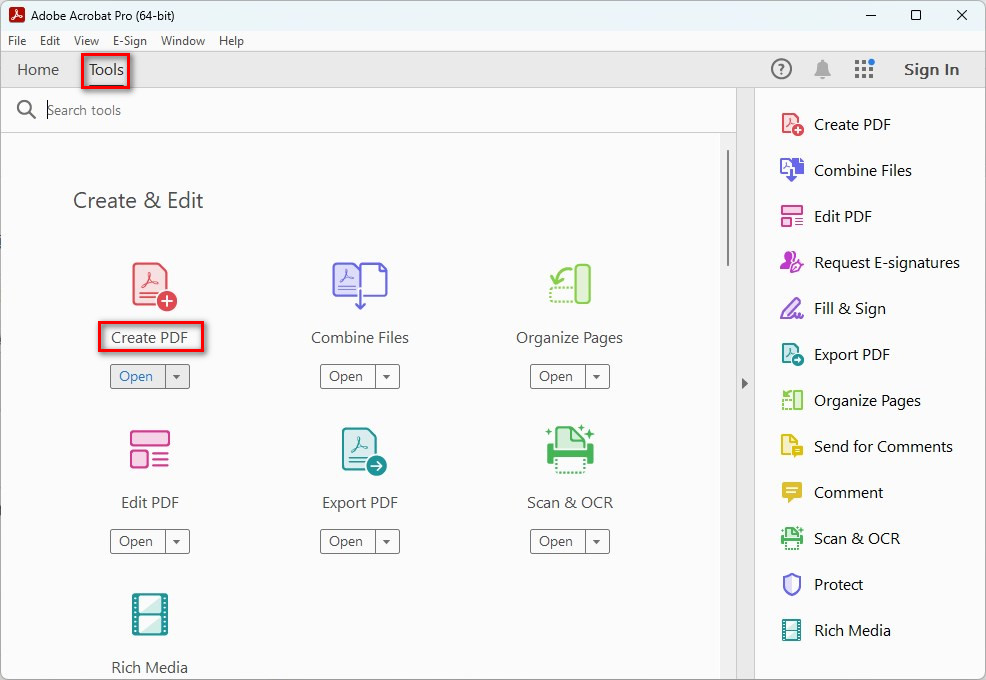
Task: Expand the Combine Files Open dropdown
Action: point(387,376)
